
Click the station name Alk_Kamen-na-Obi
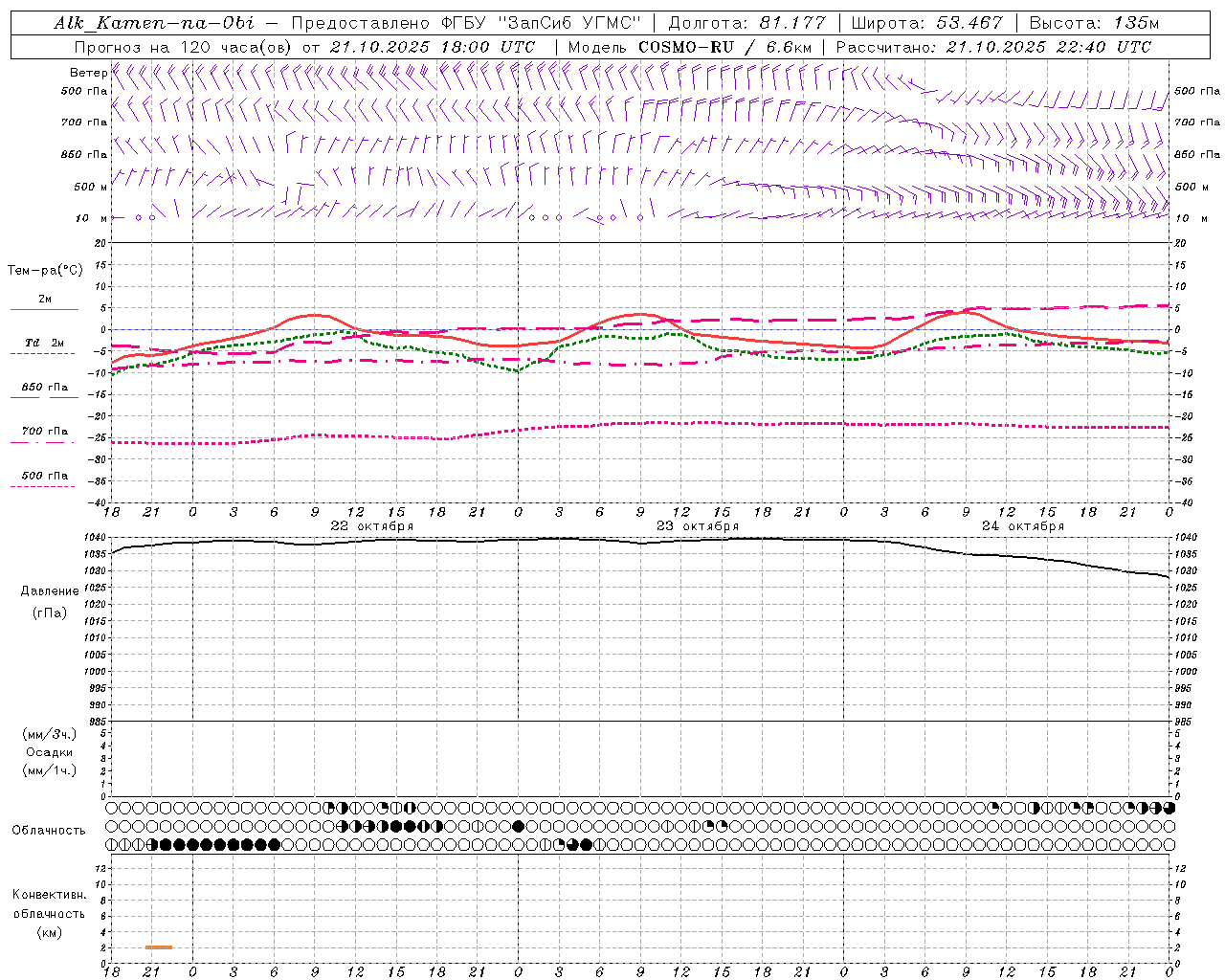click(x=153, y=24)
